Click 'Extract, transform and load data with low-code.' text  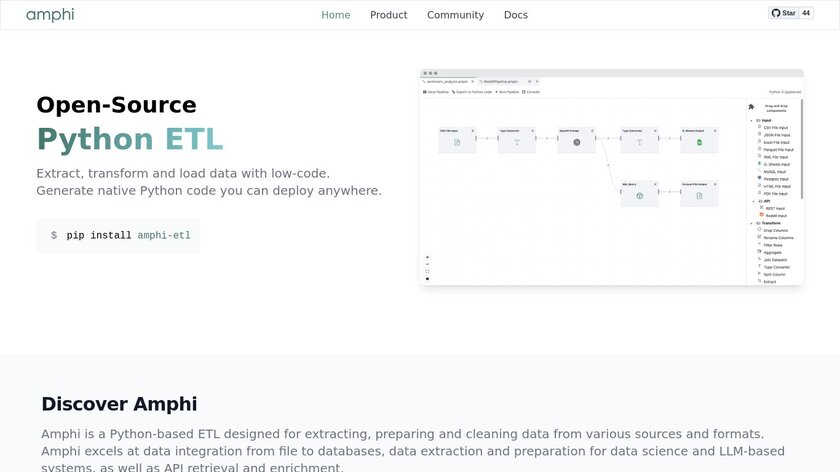click(x=183, y=174)
